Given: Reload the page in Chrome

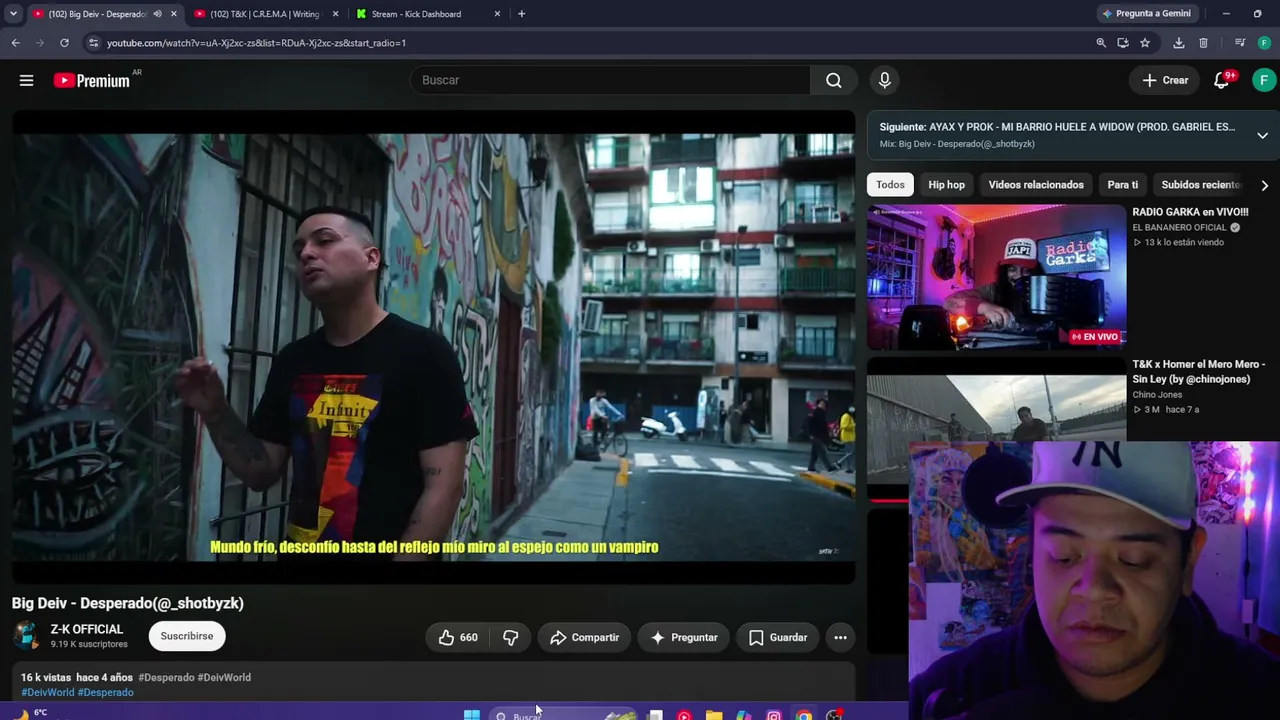Looking at the screenshot, I should tap(64, 43).
